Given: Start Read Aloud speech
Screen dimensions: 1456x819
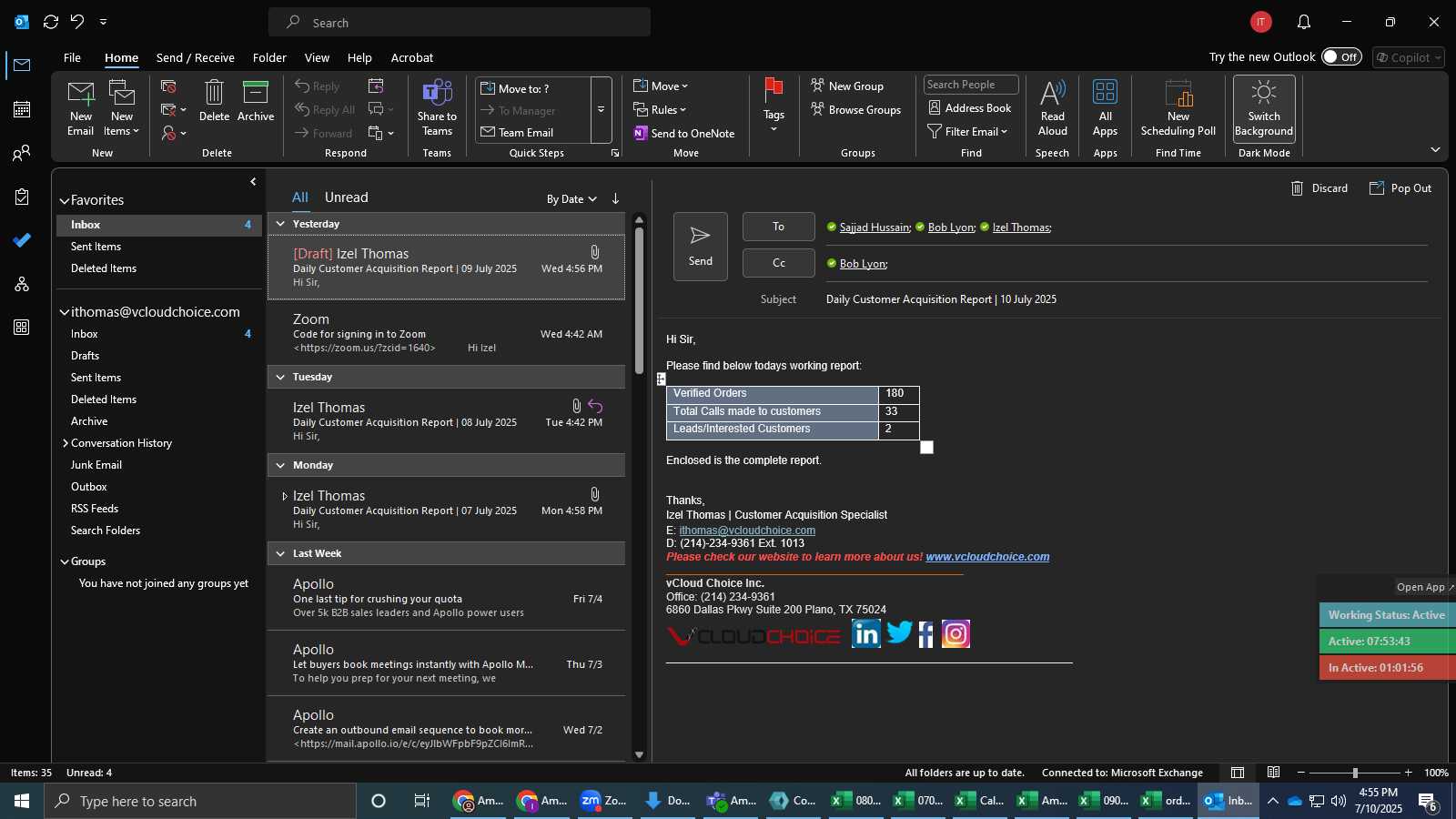Looking at the screenshot, I should coord(1052,108).
